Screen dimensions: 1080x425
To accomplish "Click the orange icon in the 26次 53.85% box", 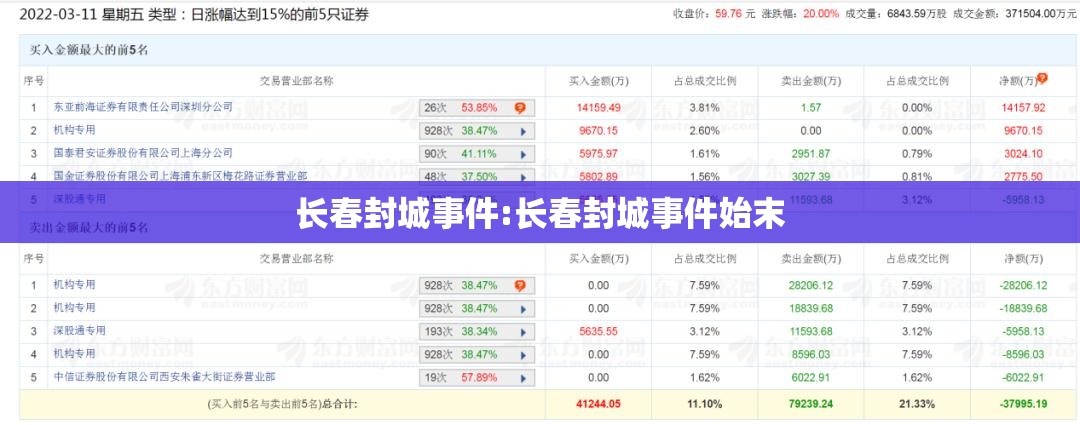I will tap(520, 107).
